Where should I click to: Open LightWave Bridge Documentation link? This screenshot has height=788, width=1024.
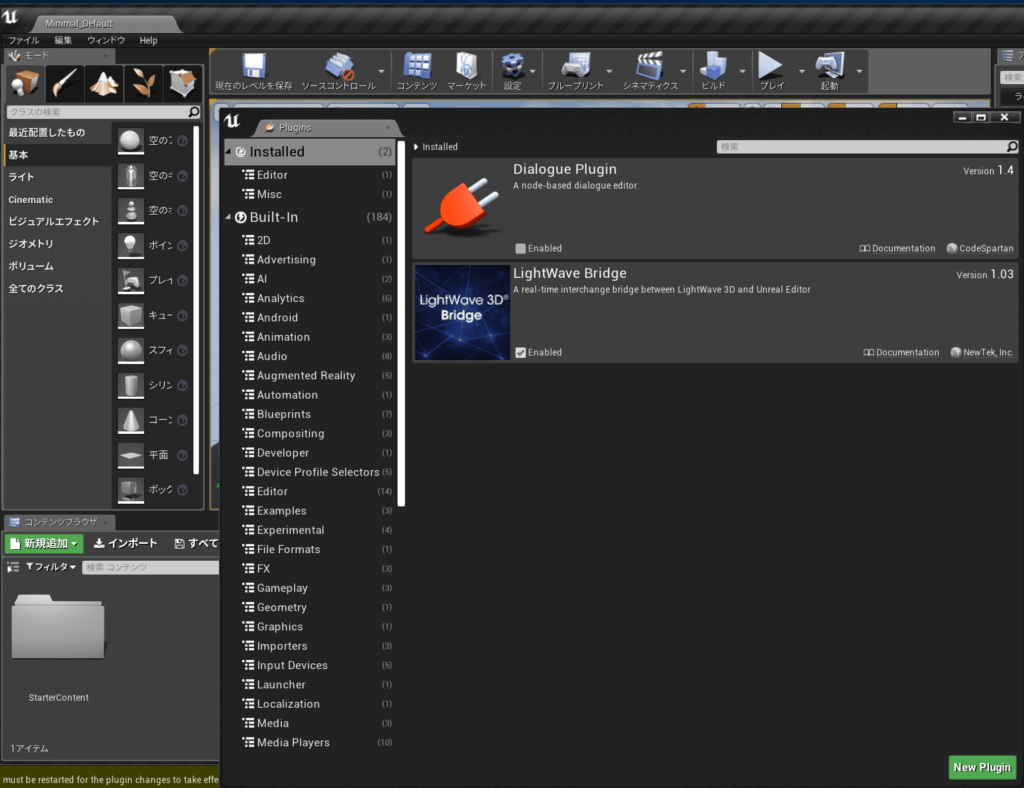[901, 353]
